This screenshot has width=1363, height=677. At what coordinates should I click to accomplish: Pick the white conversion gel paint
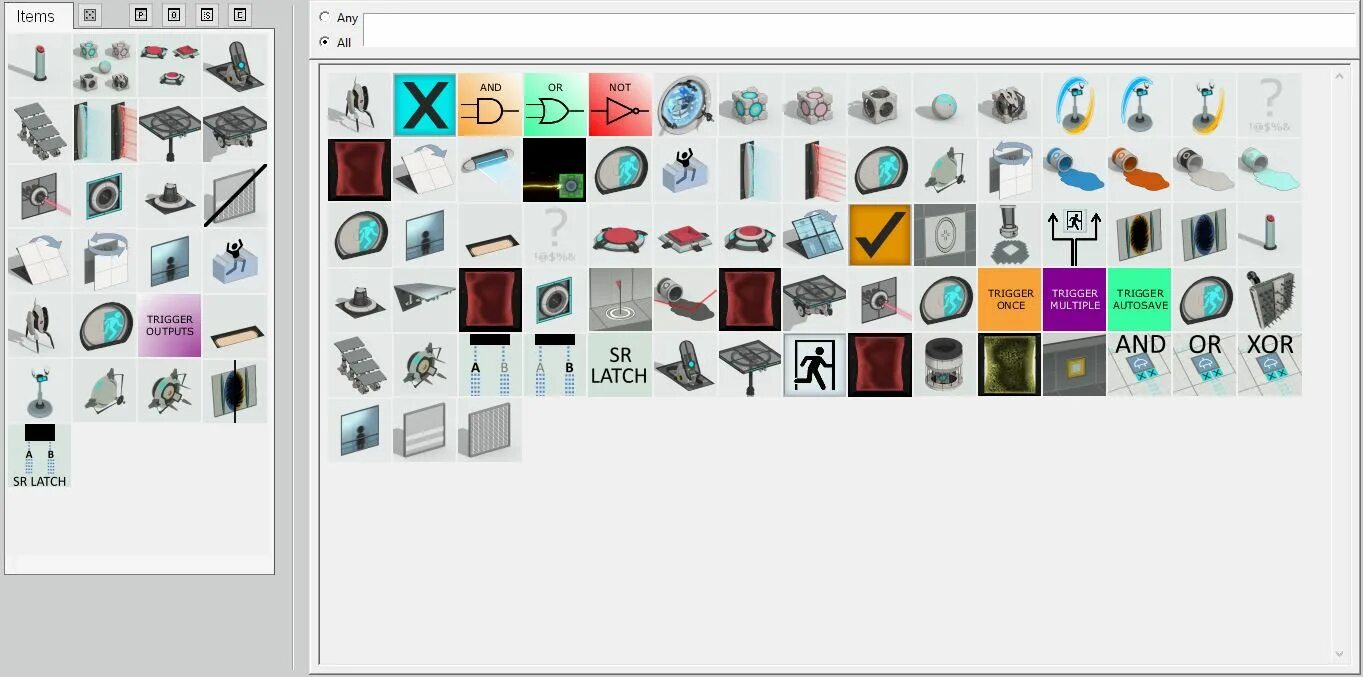[1205, 170]
